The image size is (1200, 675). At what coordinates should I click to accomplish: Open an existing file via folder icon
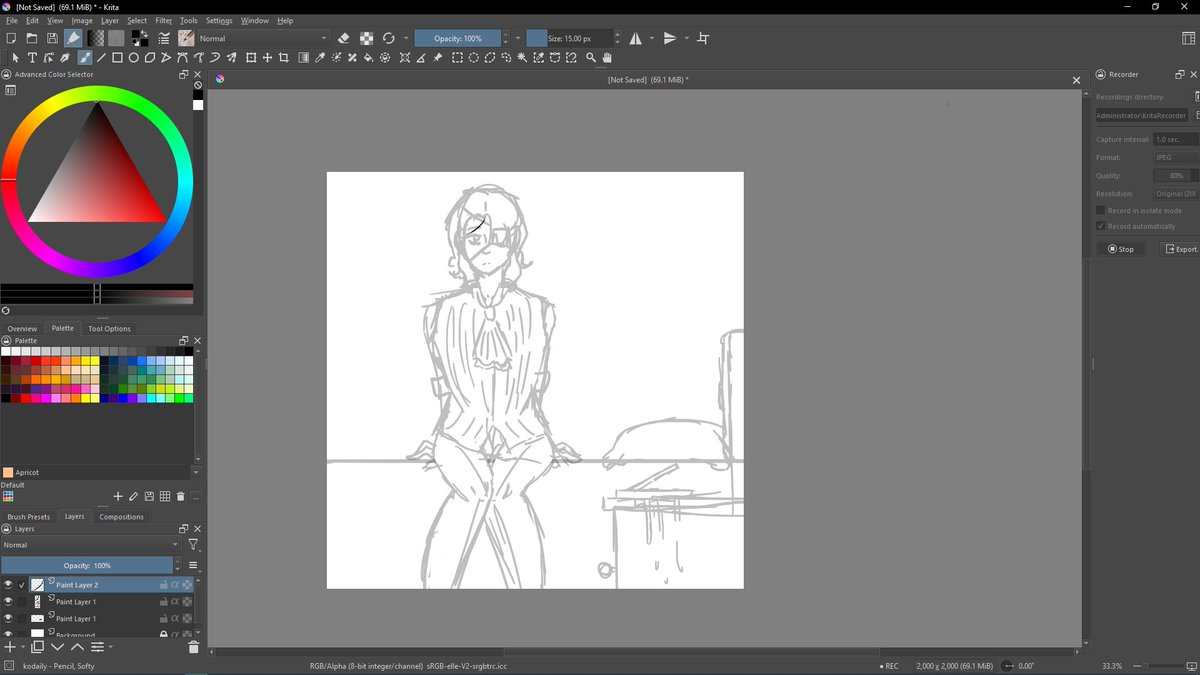pos(31,38)
